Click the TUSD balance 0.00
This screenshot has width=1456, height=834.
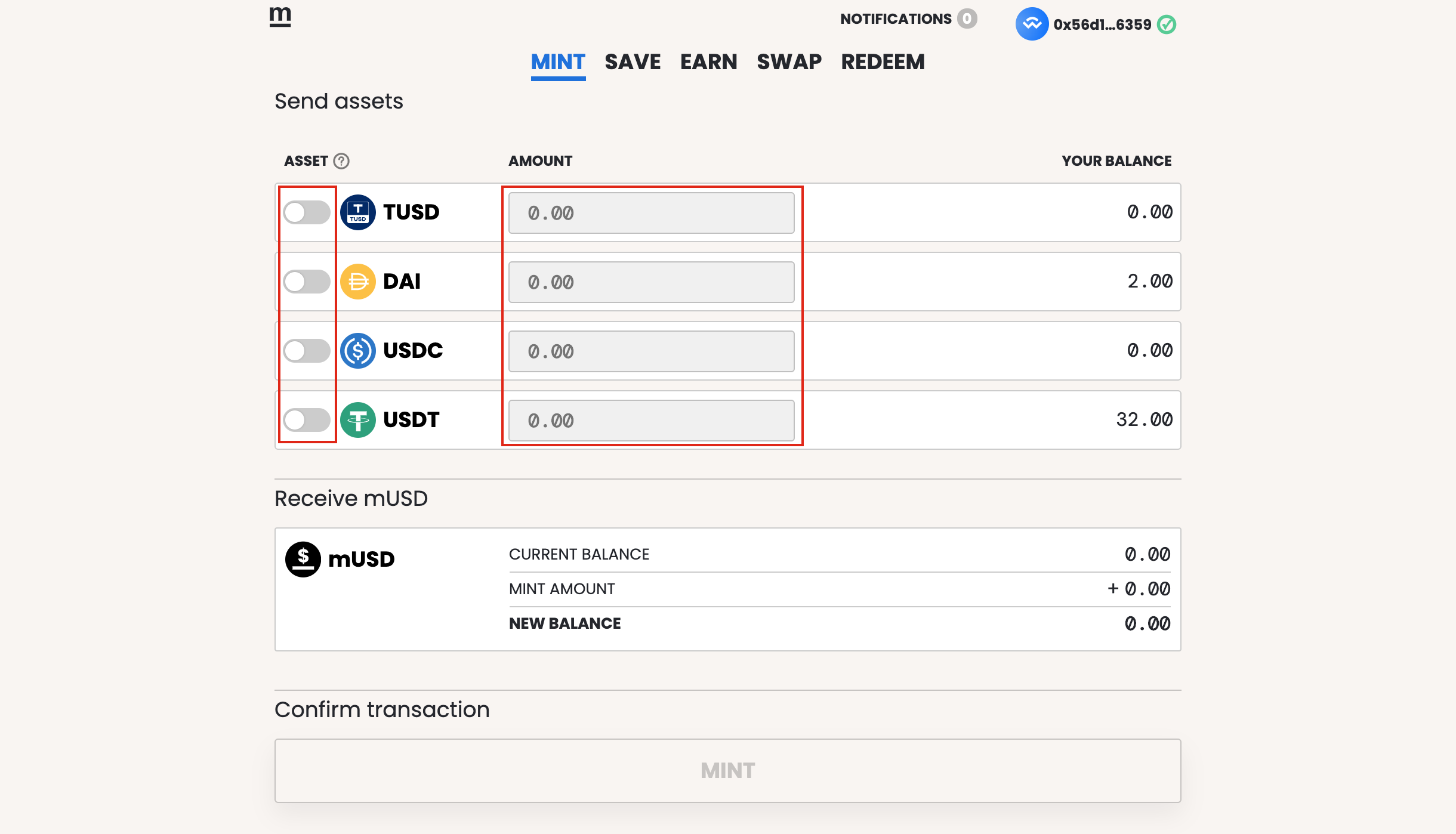point(1150,212)
